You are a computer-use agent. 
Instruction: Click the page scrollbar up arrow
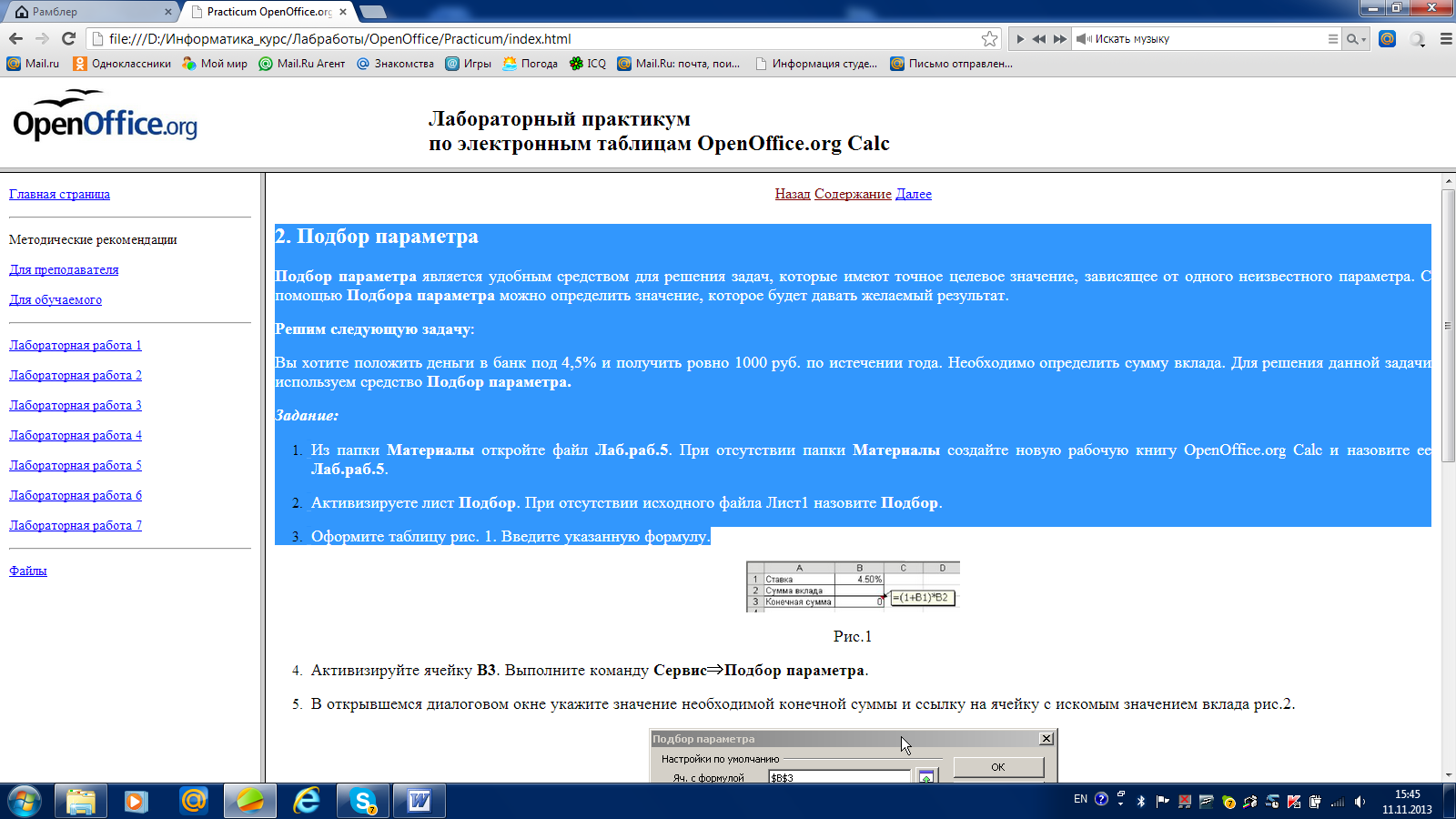pos(1448,181)
